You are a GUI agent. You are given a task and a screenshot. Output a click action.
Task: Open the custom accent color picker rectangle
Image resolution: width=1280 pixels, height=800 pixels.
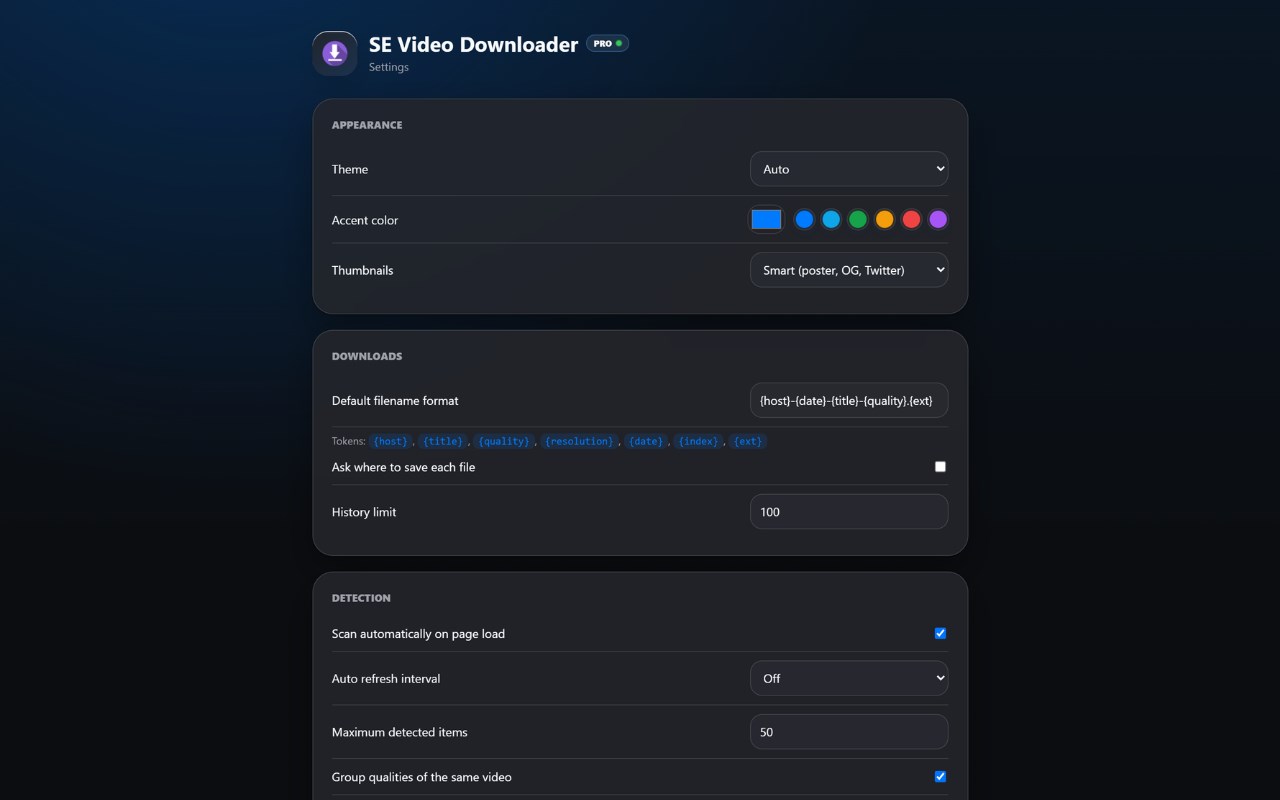[x=766, y=219]
